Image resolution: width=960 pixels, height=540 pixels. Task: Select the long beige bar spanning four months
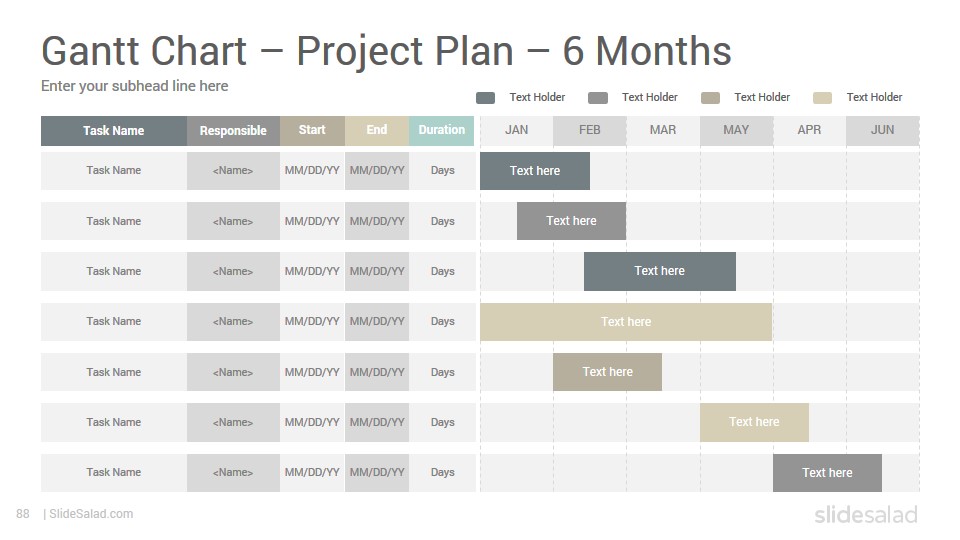pyautogui.click(x=626, y=321)
